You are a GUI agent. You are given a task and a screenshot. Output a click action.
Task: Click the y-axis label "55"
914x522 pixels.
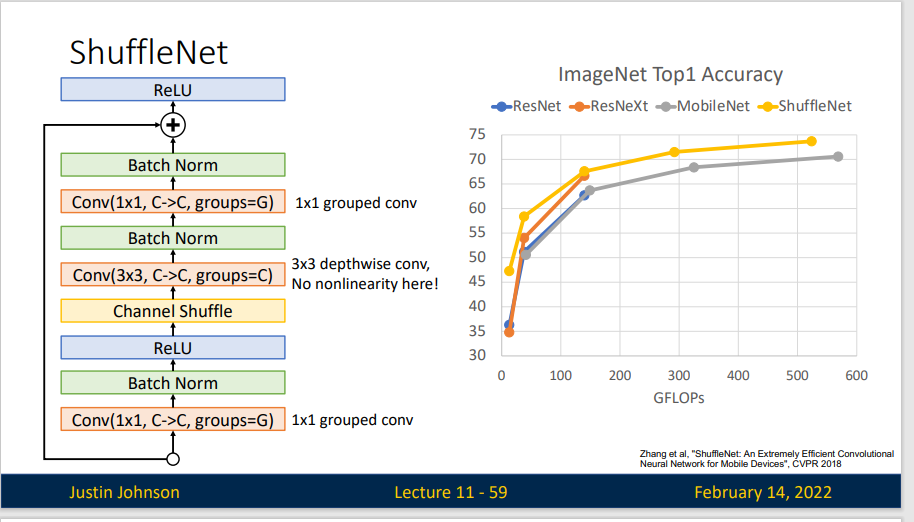477,232
